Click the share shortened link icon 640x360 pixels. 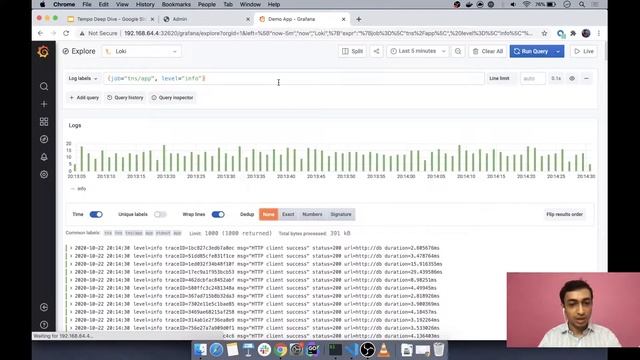click(x=376, y=51)
